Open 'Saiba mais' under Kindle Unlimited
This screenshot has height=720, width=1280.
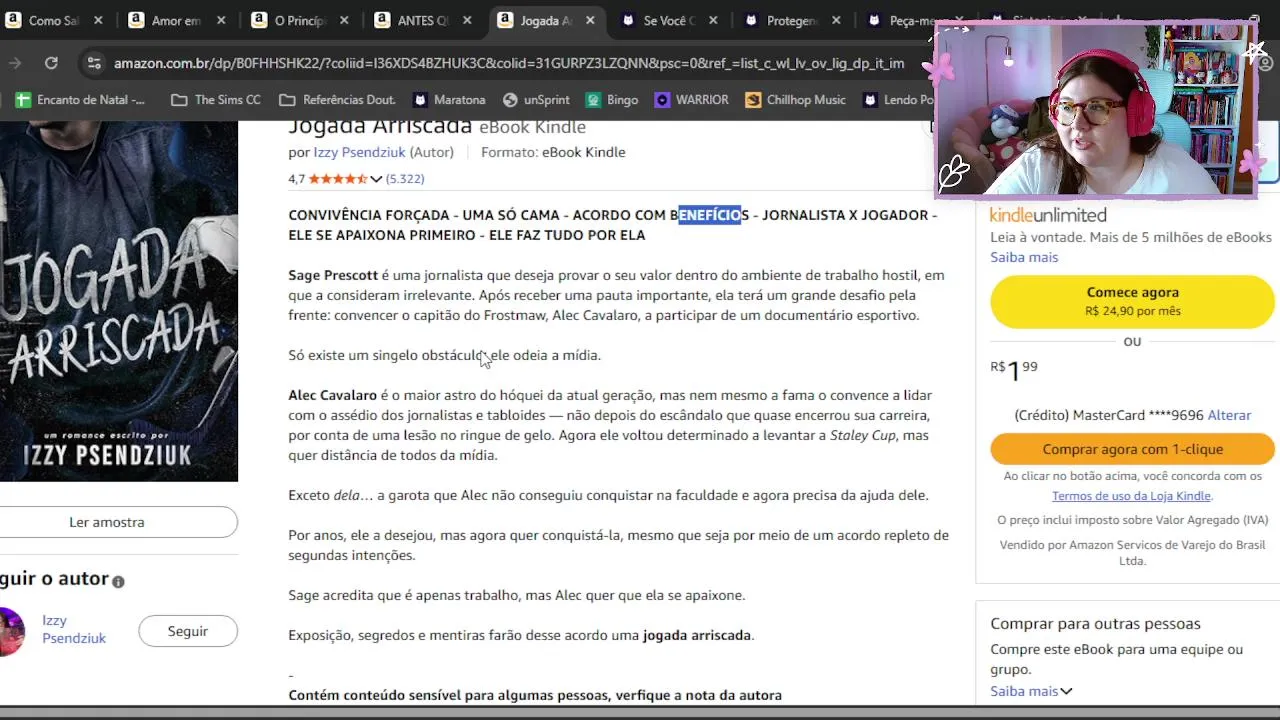point(1024,257)
